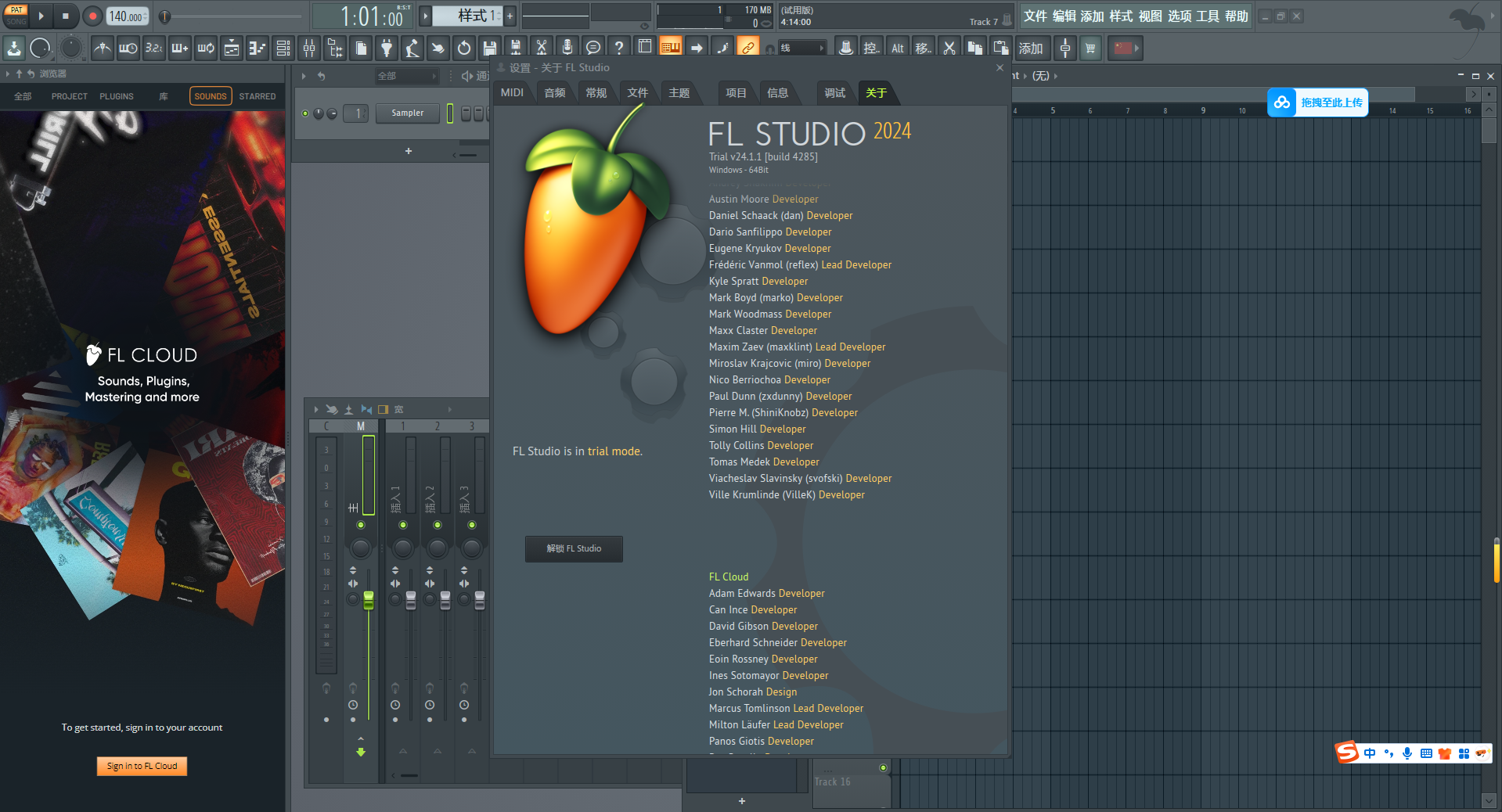
Task: Click the save project floppy icon
Action: [x=490, y=49]
